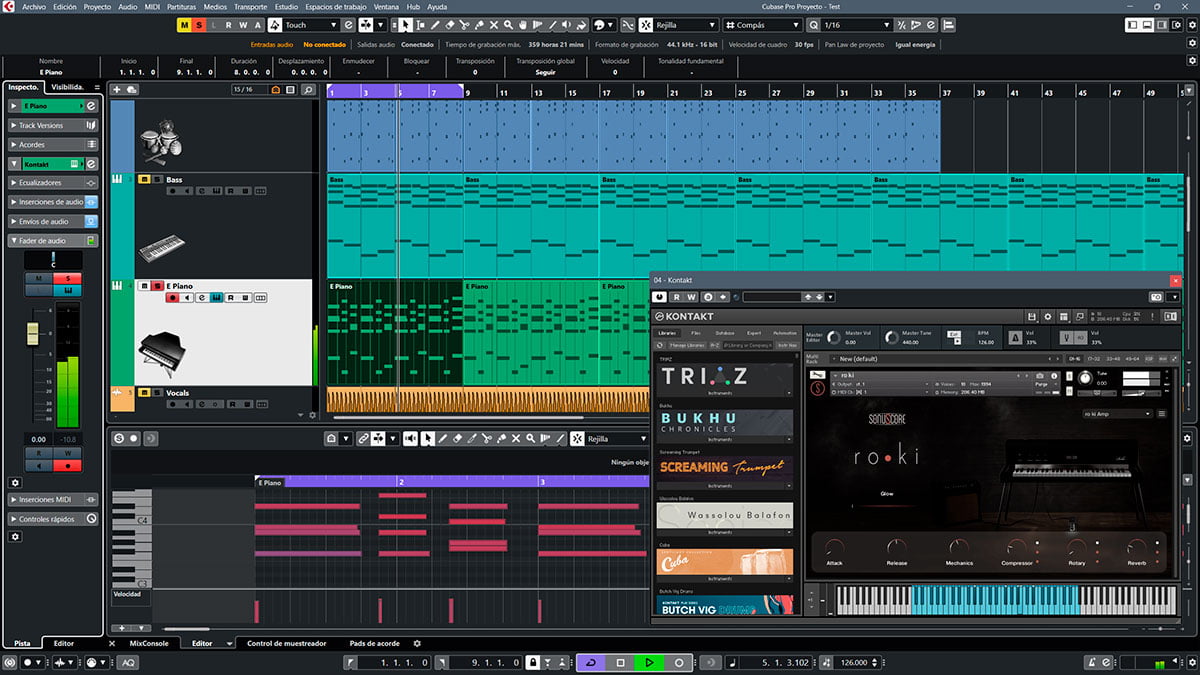Image resolution: width=1200 pixels, height=675 pixels.
Task: Open Control de muestreador tab
Action: tap(286, 643)
